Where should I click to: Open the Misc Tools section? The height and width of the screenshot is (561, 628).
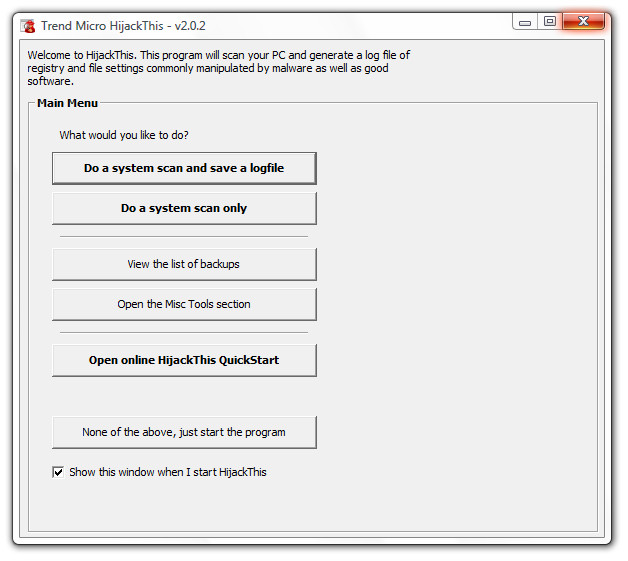point(184,304)
